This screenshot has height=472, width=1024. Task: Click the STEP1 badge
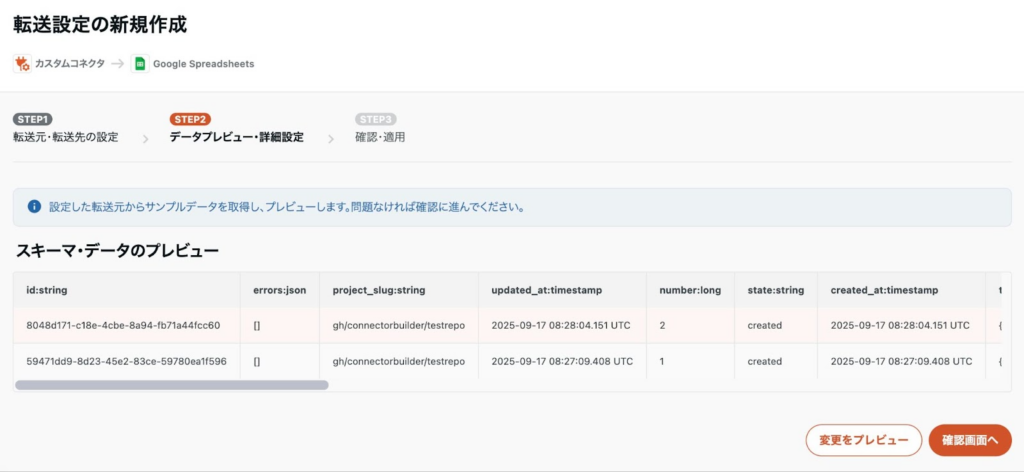tap(33, 119)
